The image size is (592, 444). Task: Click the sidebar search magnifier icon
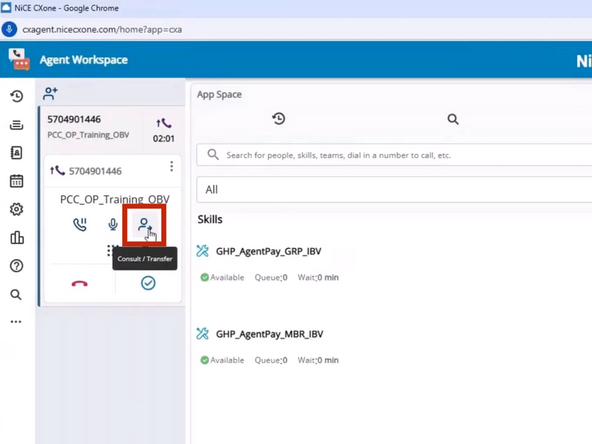16,294
